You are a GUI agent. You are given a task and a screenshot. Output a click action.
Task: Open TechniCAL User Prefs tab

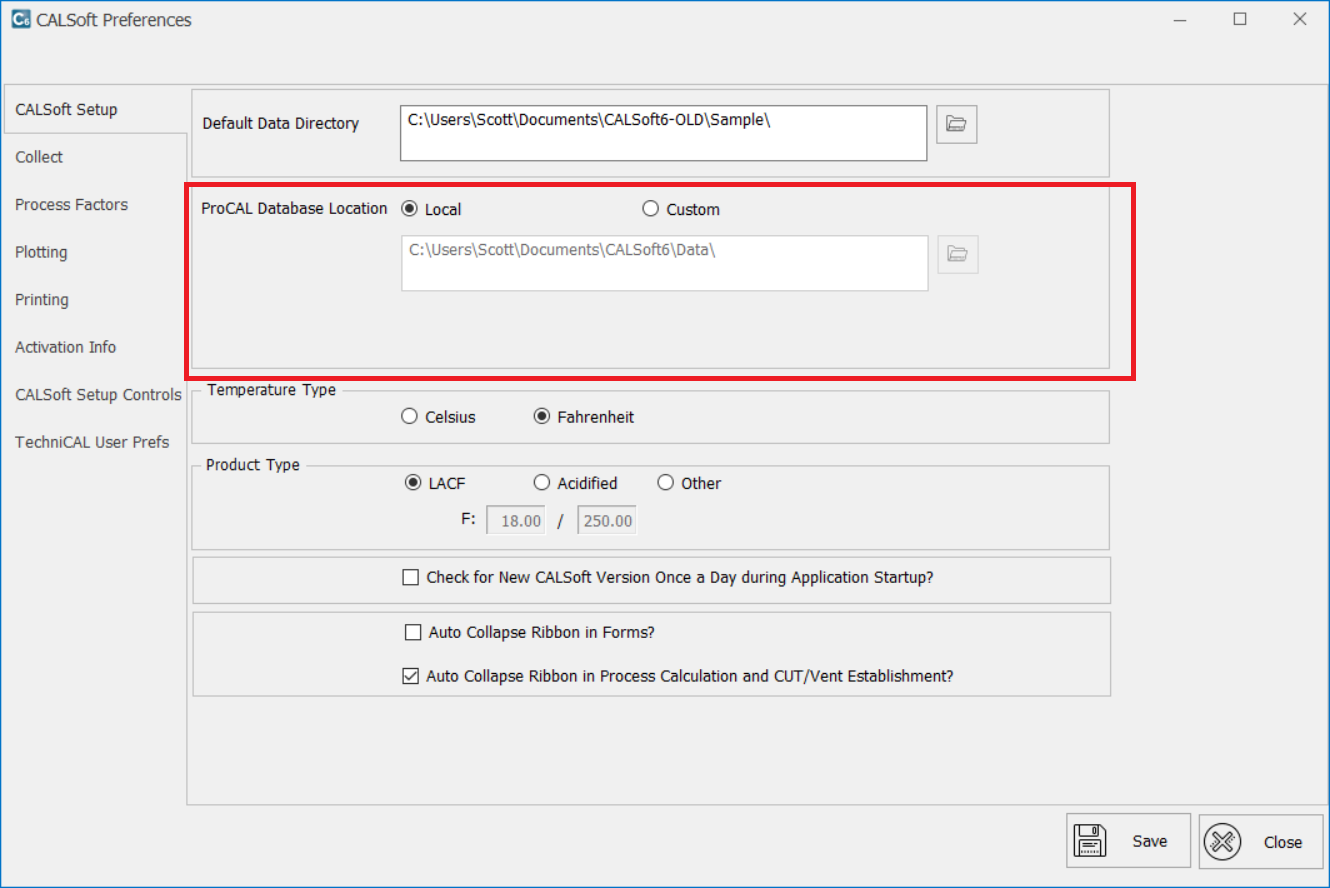point(92,442)
